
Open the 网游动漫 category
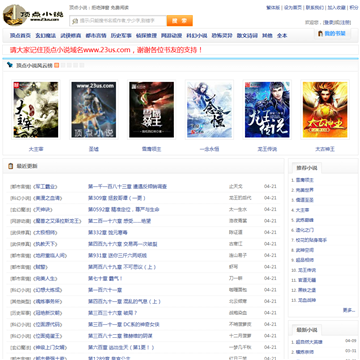pos(171,36)
